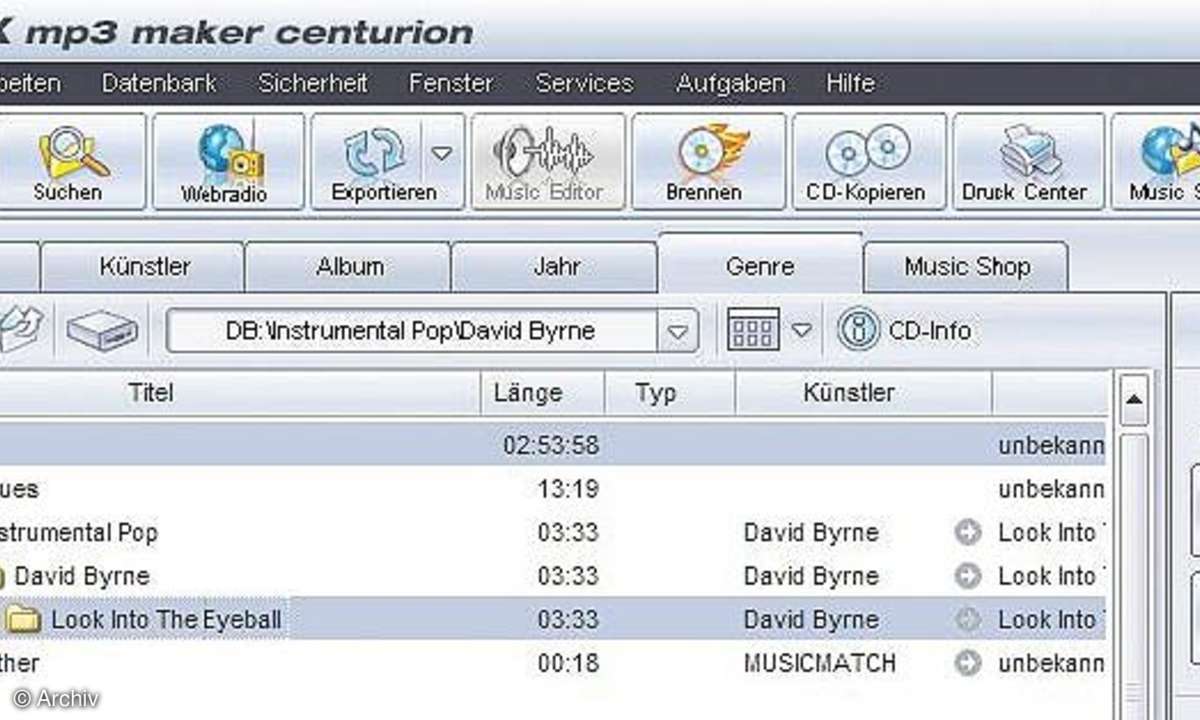Open the Exportieren dropdown arrow
The image size is (1200, 720).
[442, 154]
